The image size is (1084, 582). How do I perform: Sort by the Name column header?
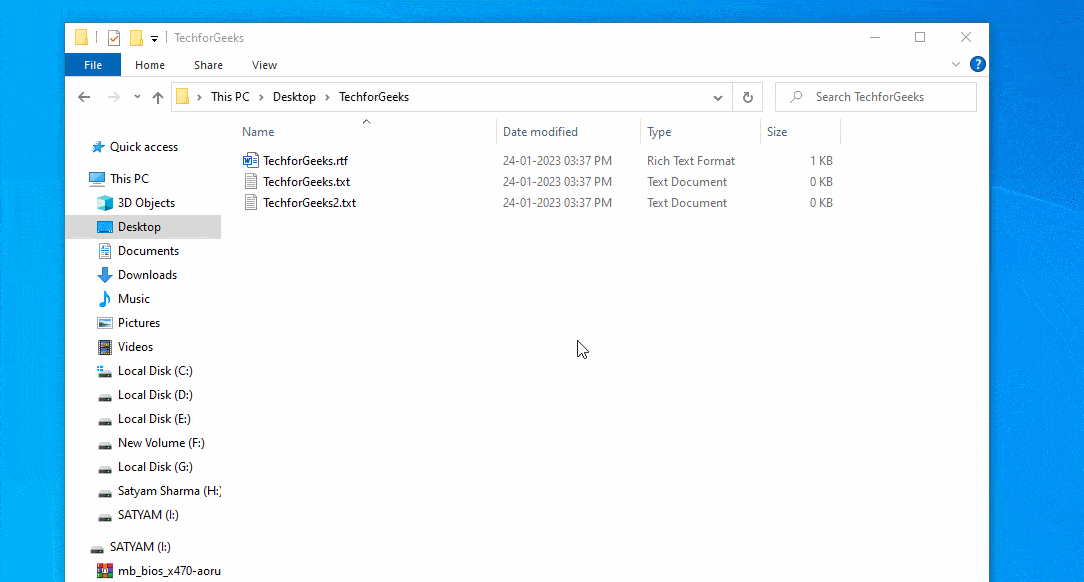click(x=258, y=132)
